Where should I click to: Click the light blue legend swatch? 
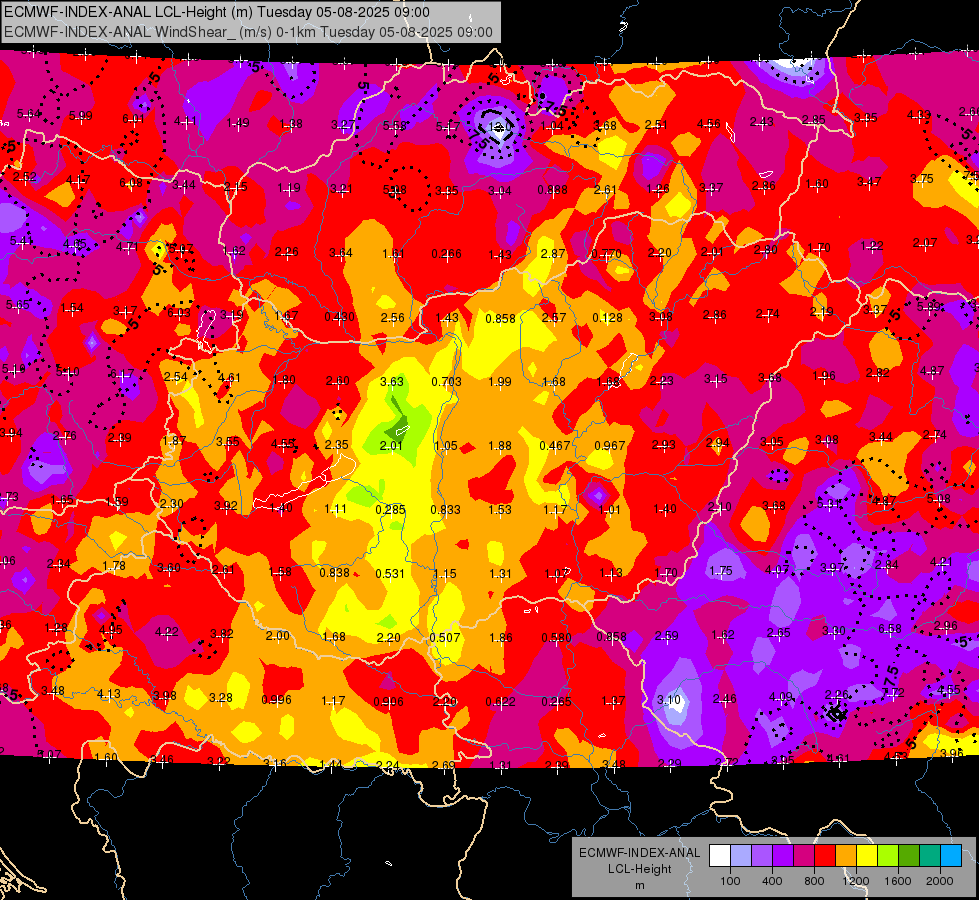click(741, 856)
